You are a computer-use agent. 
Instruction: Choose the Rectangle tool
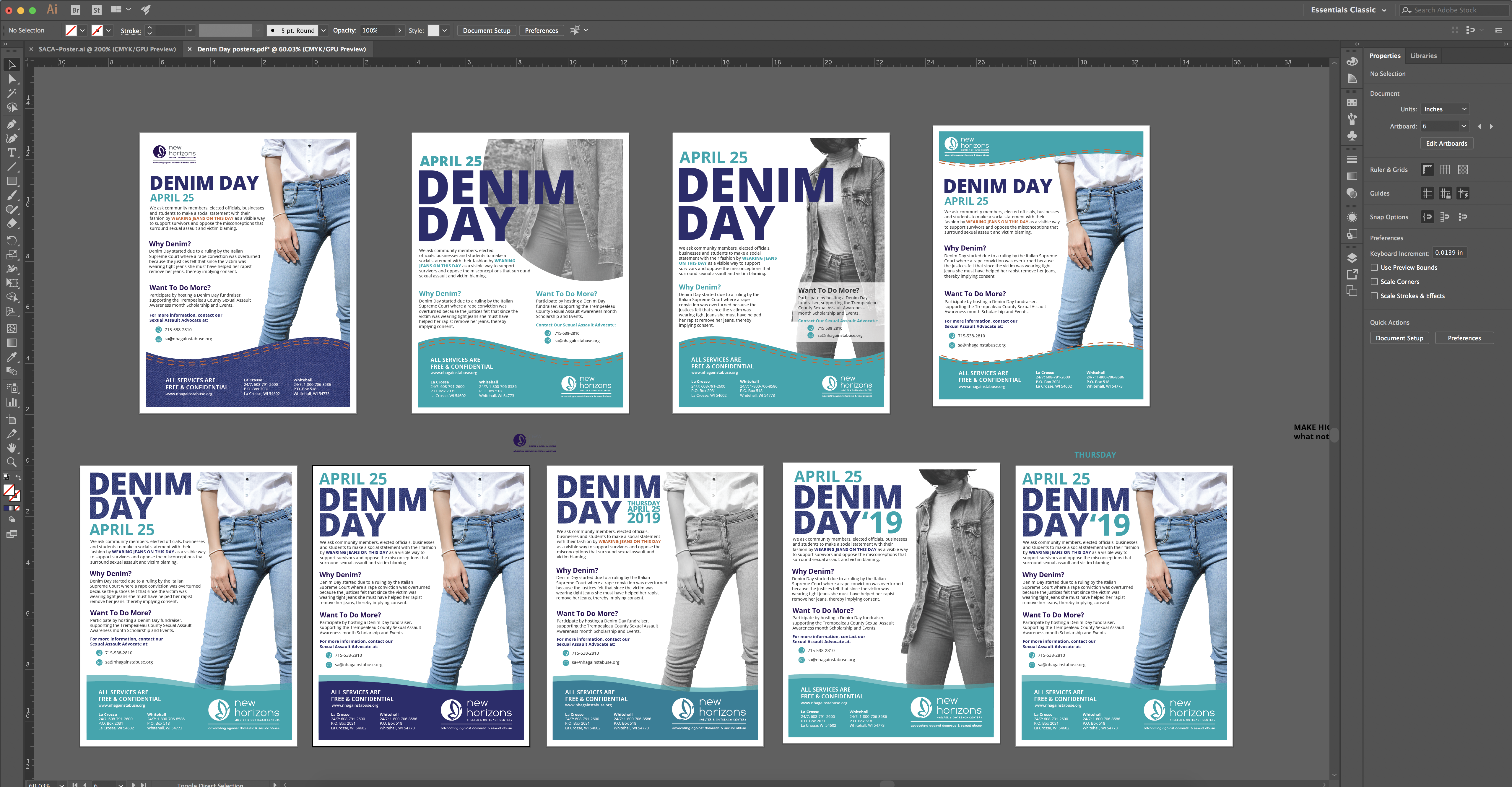click(x=11, y=181)
